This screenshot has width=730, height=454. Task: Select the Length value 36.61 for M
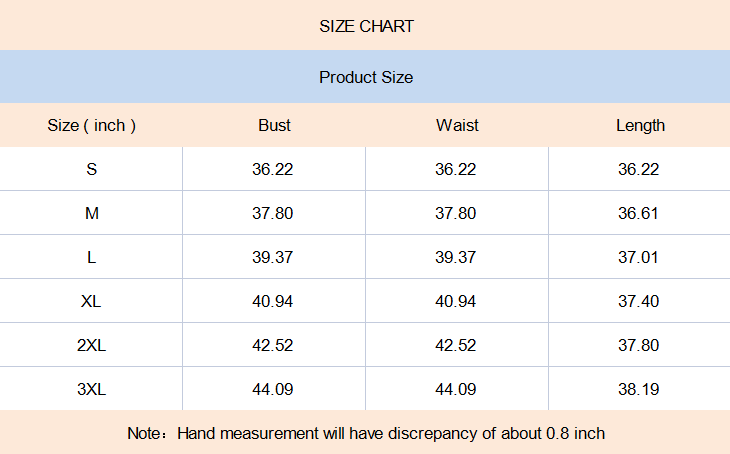tap(639, 213)
